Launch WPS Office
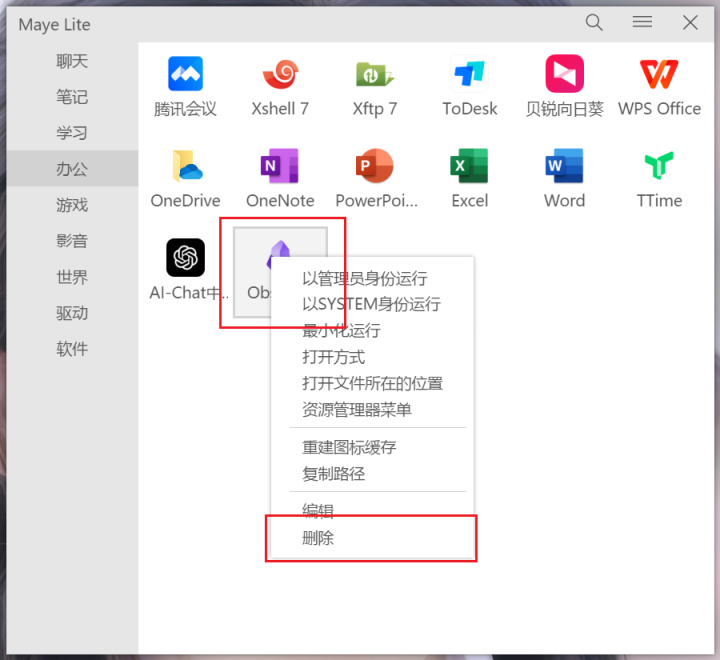This screenshot has width=720, height=660. pyautogui.click(x=659, y=73)
